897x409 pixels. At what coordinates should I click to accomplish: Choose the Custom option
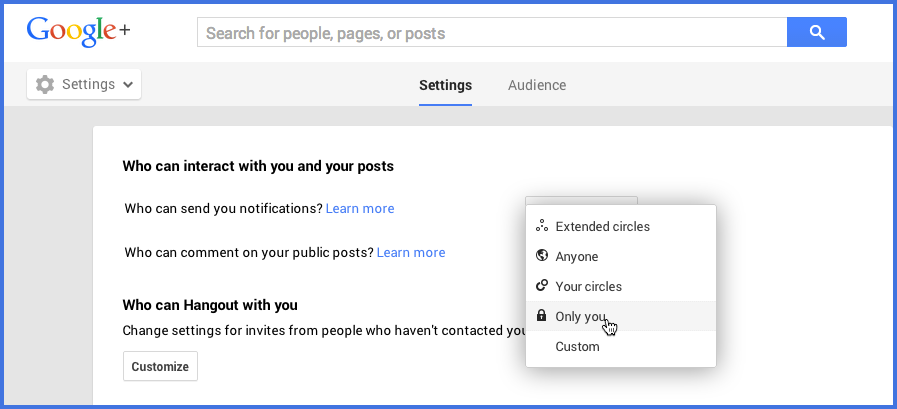(x=621, y=346)
